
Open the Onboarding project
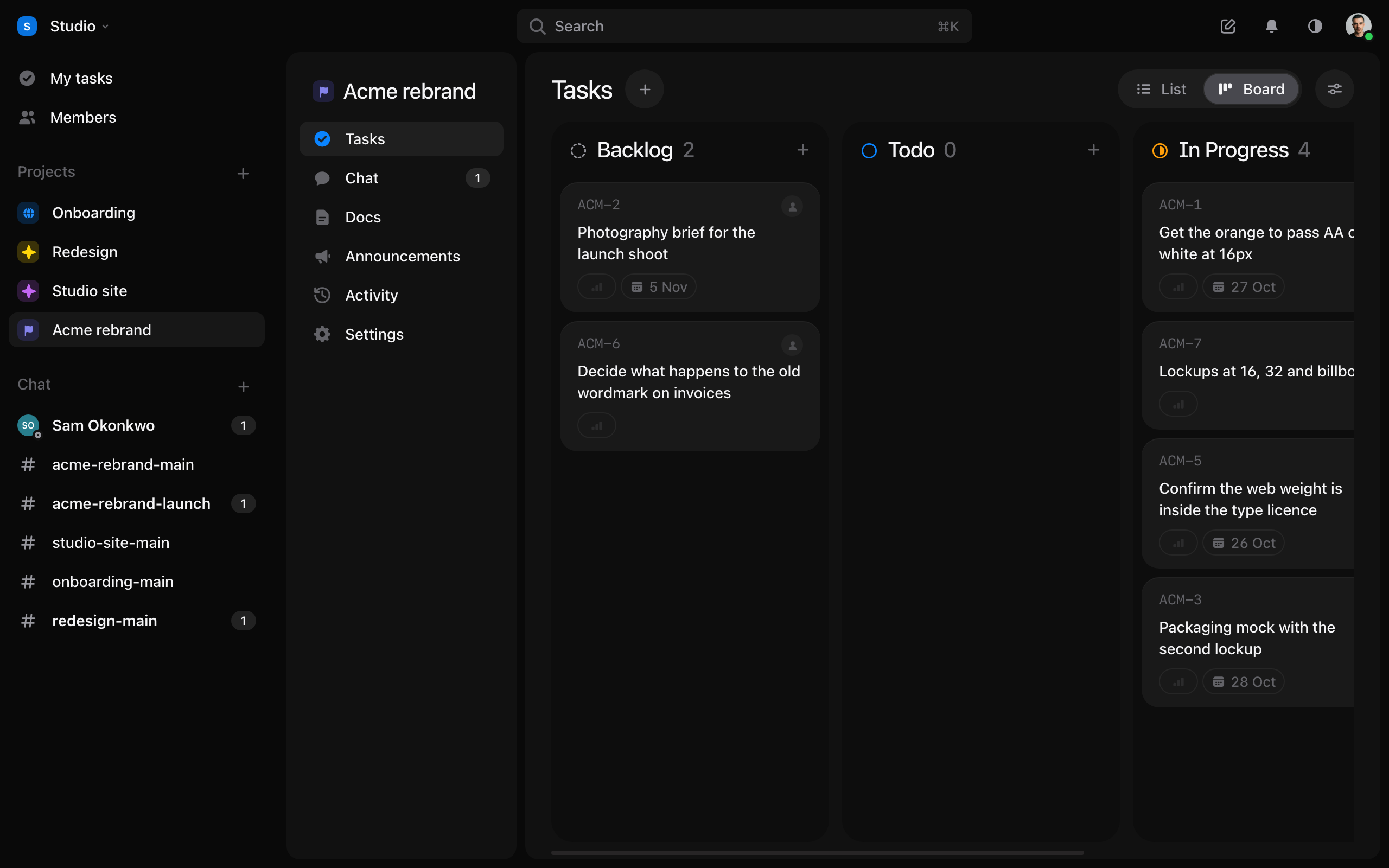click(136, 213)
